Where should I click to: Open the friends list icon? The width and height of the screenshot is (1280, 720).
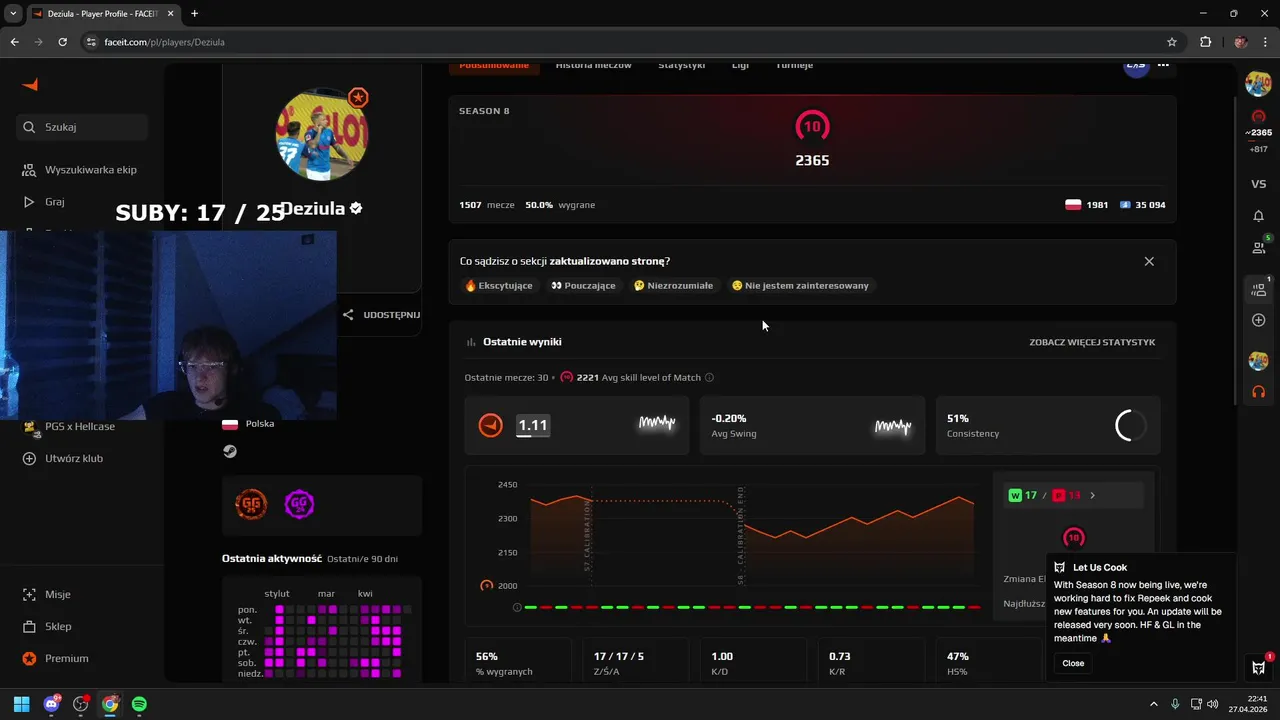click(x=1258, y=247)
